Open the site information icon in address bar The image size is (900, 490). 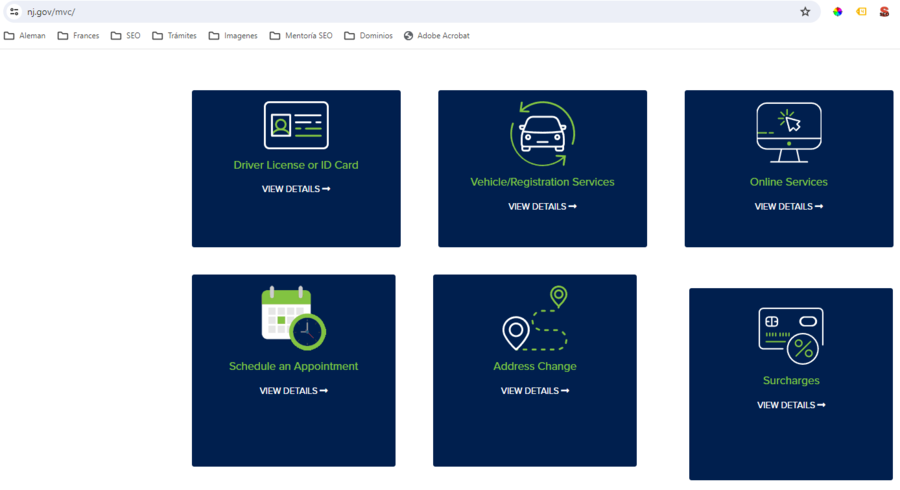(14, 11)
